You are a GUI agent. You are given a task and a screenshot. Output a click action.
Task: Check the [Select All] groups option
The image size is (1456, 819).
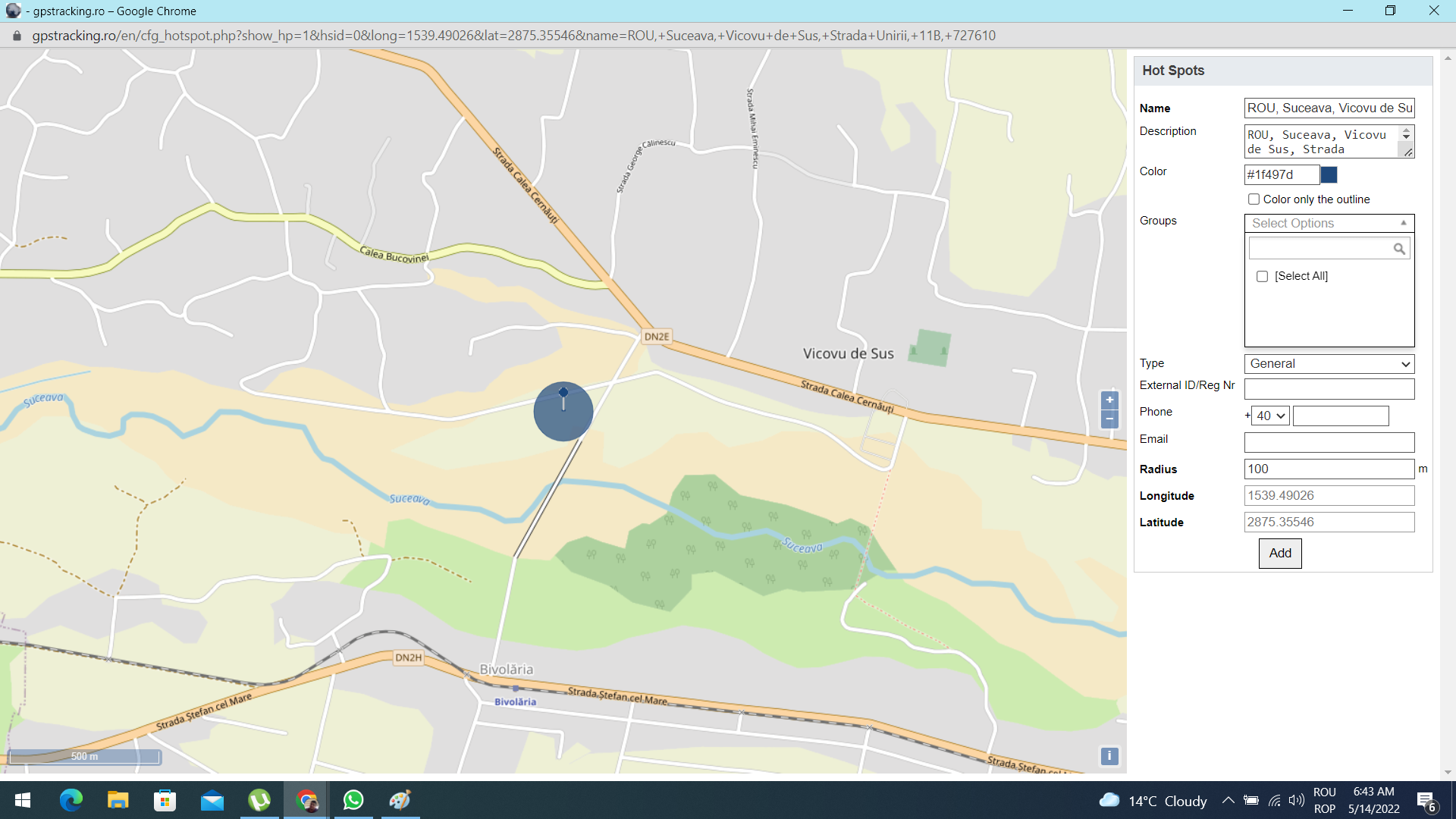pyautogui.click(x=1263, y=276)
